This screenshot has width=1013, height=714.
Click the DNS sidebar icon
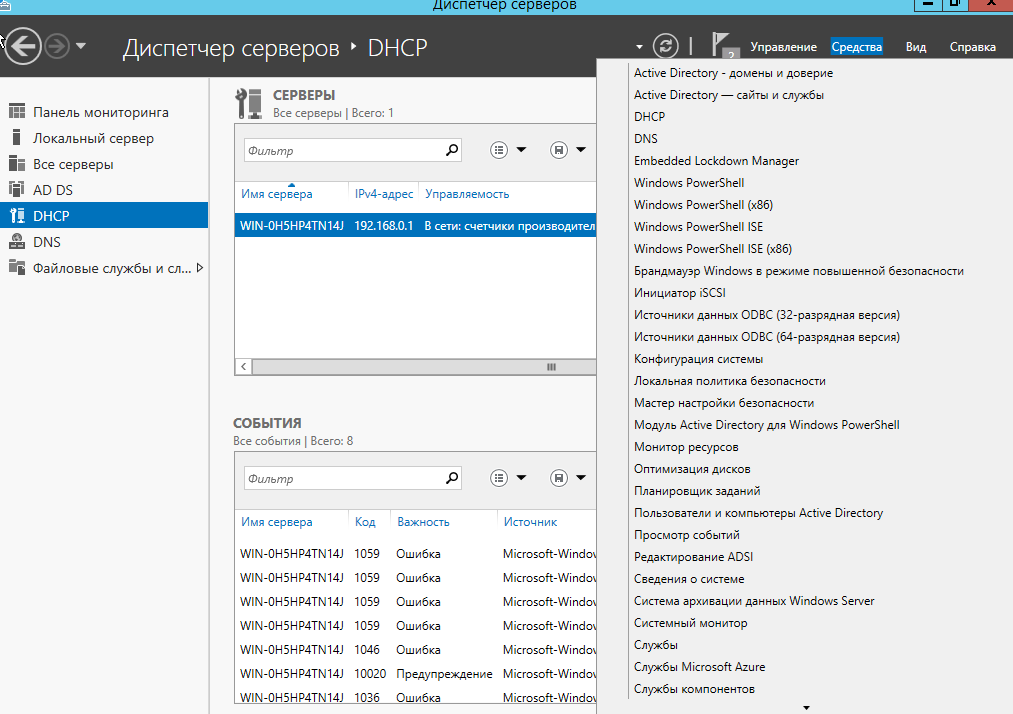click(x=17, y=242)
